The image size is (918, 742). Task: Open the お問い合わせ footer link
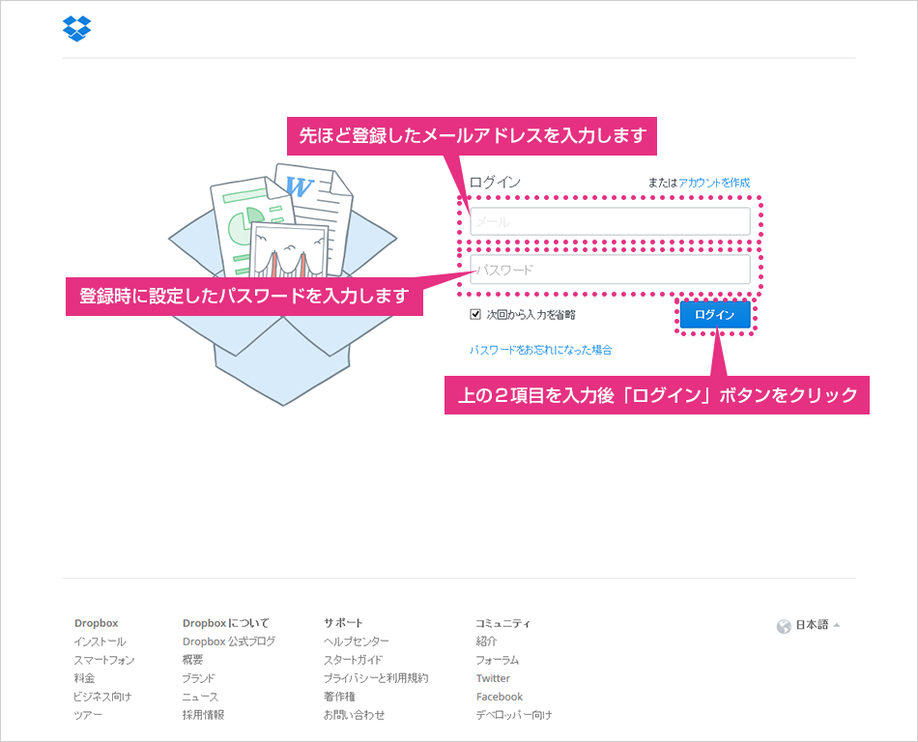pos(354,715)
